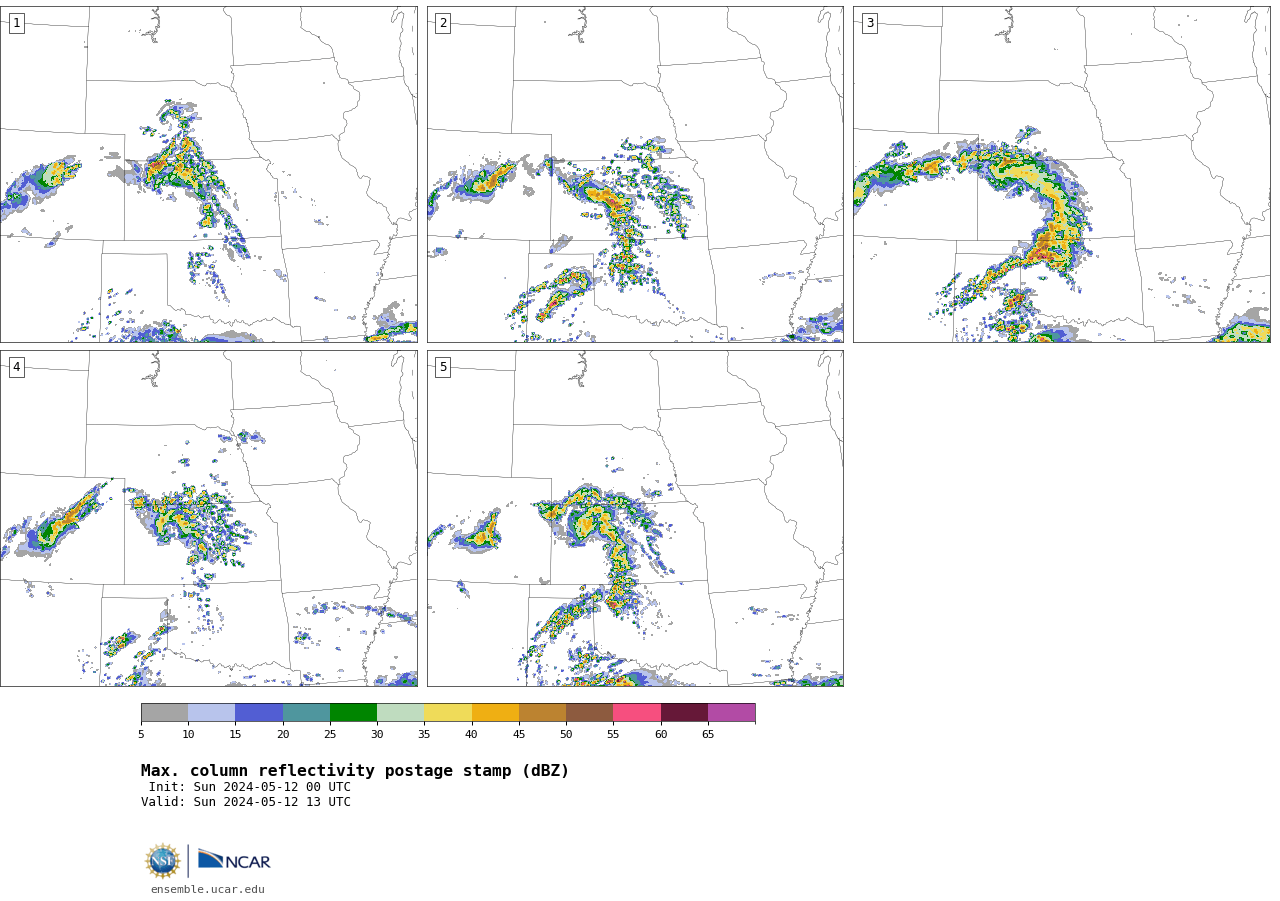Select the brown 50-55 dBZ swatch

tap(589, 712)
